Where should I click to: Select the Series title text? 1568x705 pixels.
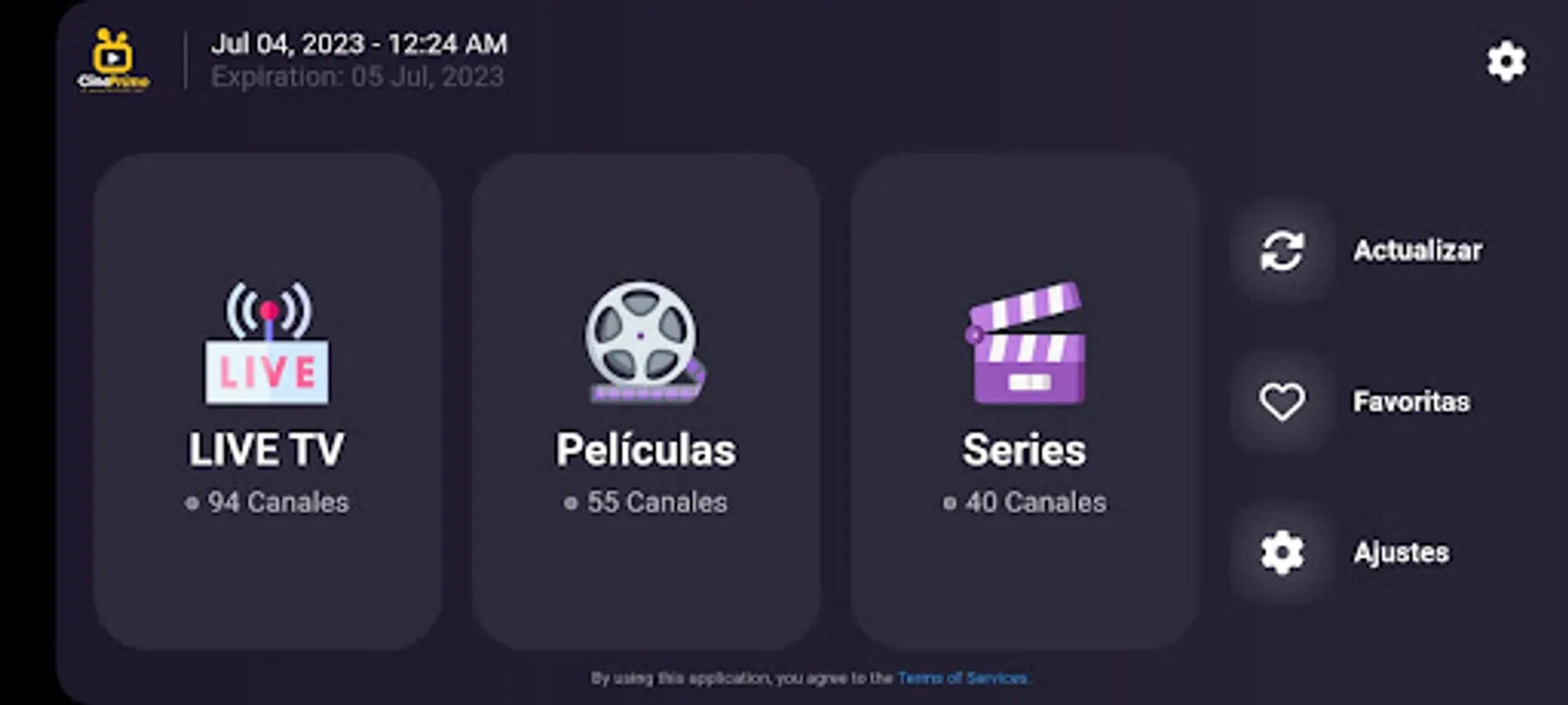(1025, 450)
